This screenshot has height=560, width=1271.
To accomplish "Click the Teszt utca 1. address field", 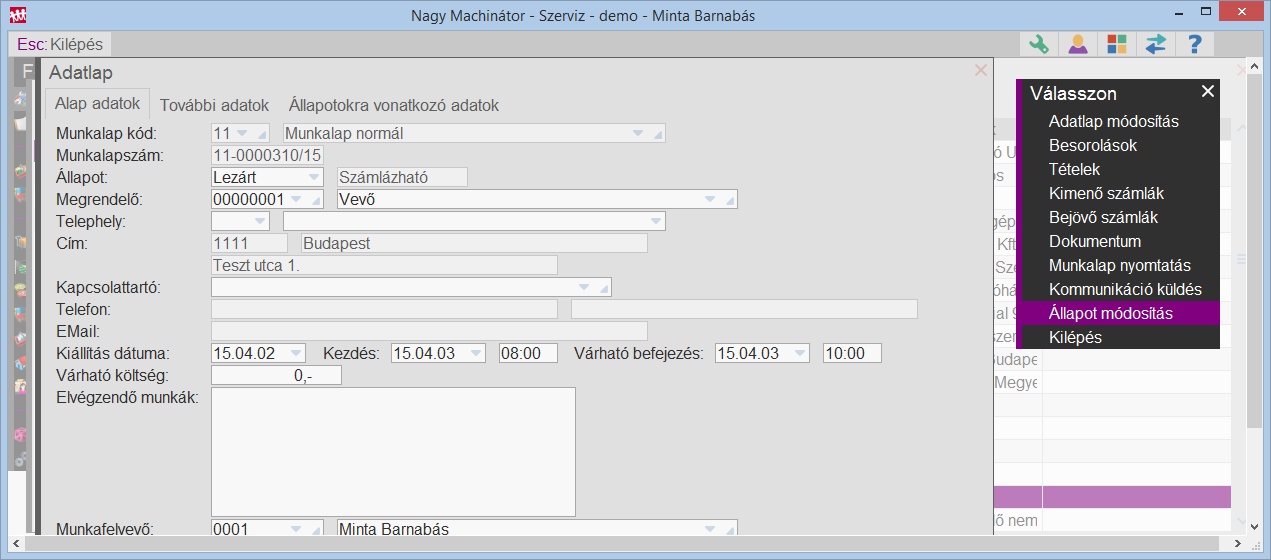I will (384, 265).
